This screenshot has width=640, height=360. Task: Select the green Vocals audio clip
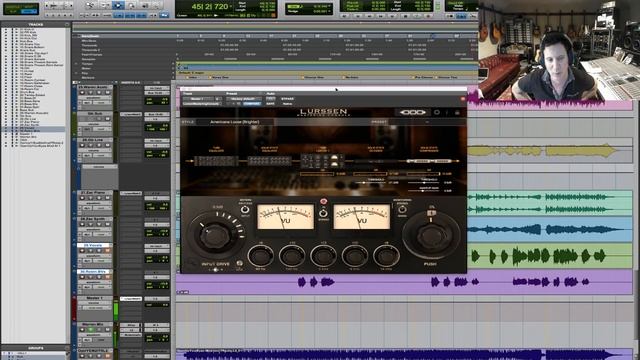[549, 256]
